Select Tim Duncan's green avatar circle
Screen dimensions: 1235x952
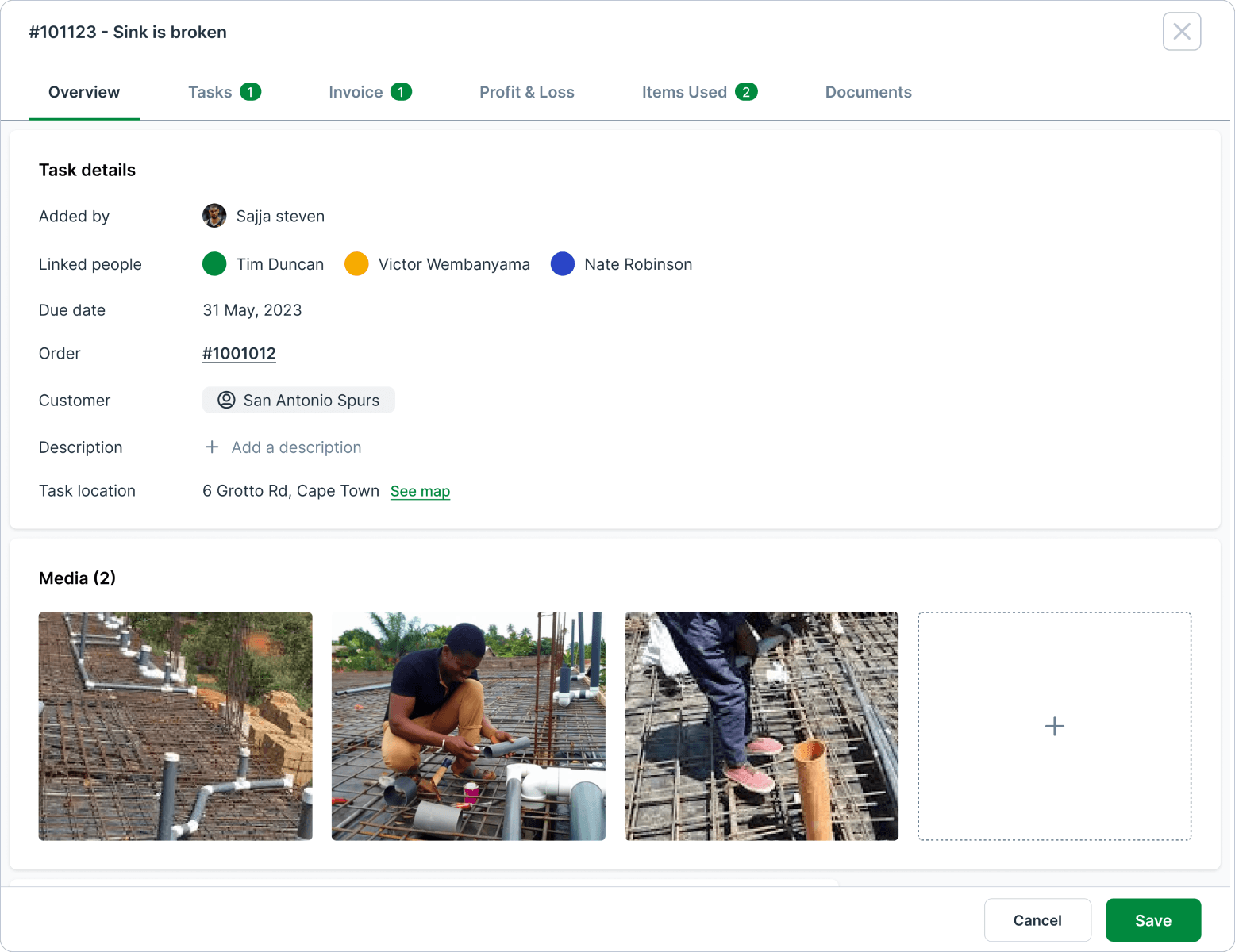[214, 263]
